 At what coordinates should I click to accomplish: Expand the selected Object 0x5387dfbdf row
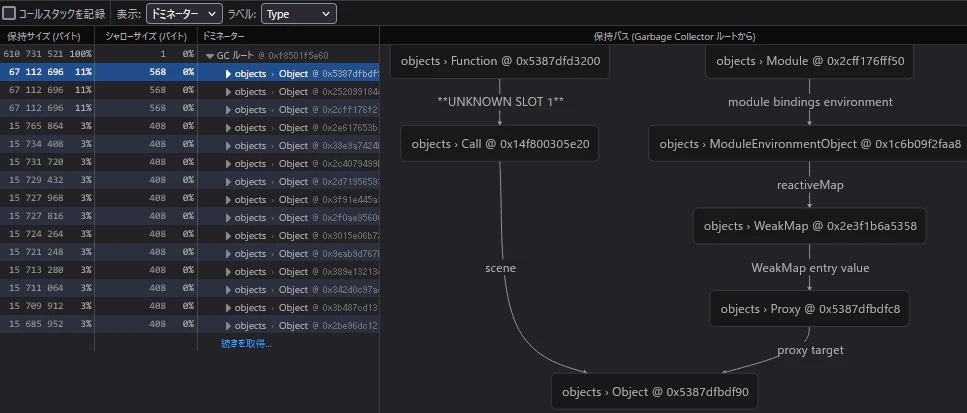click(x=229, y=73)
